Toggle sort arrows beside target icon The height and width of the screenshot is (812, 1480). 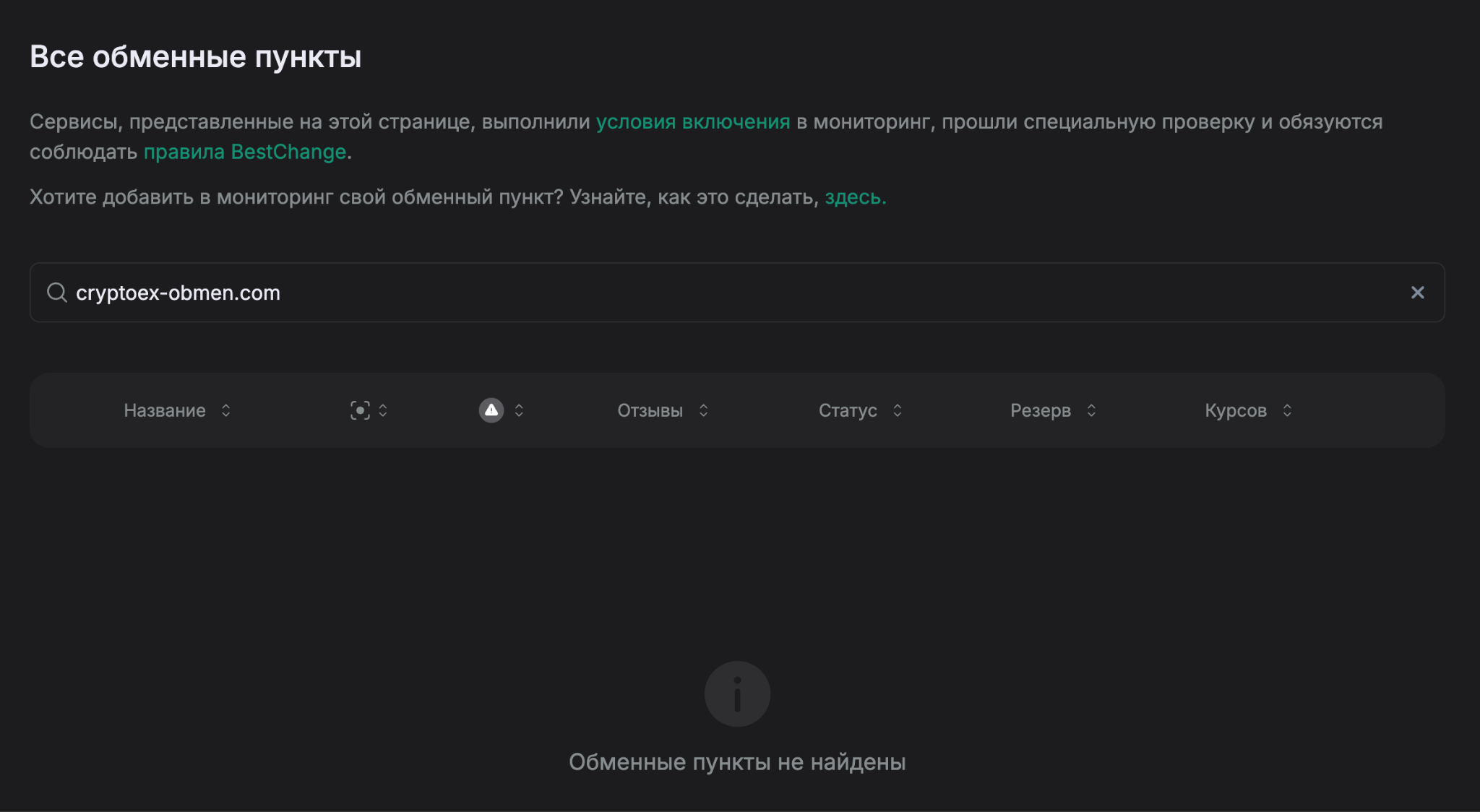click(383, 410)
